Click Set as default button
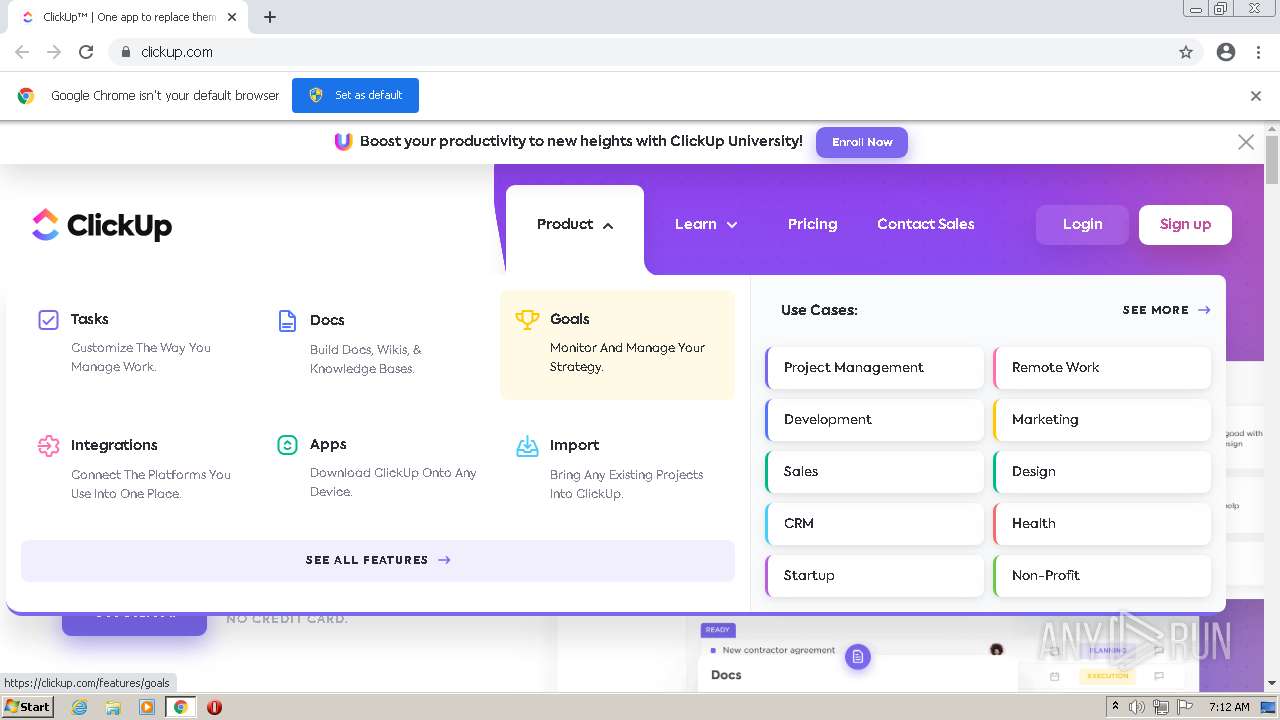This screenshot has width=1280, height=720. [355, 95]
